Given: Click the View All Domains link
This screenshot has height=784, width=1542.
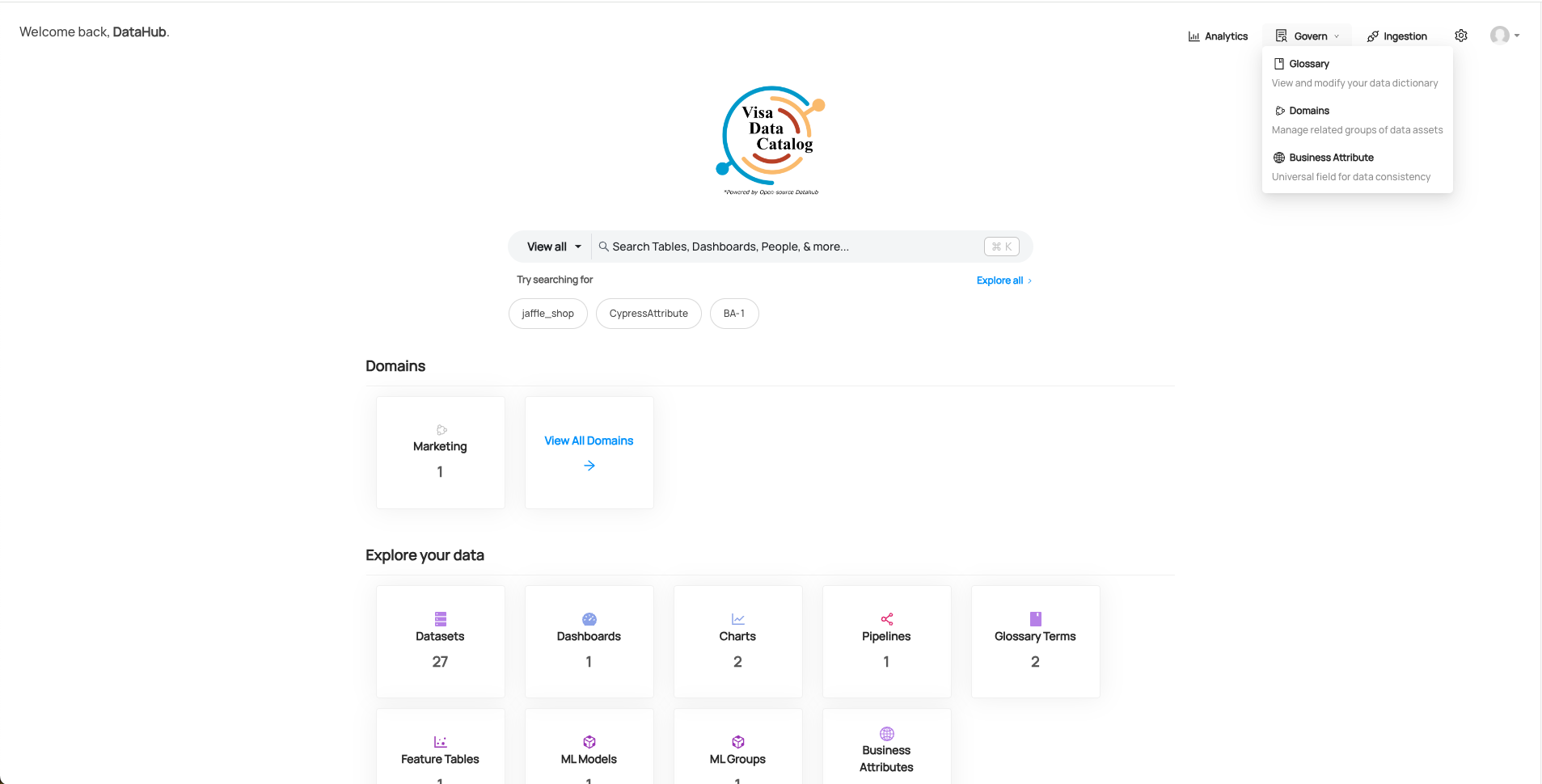Looking at the screenshot, I should (x=589, y=440).
